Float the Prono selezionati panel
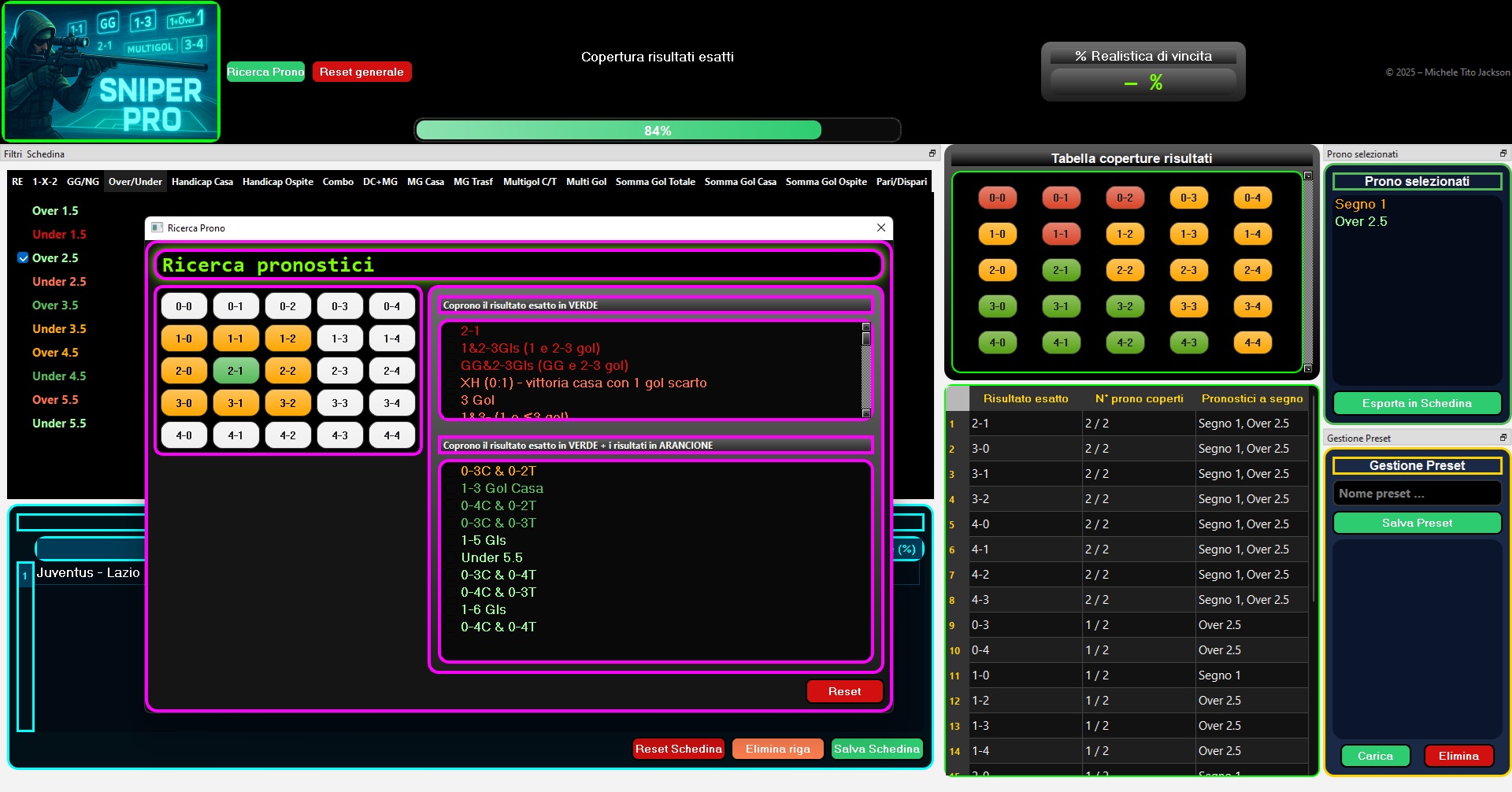The width and height of the screenshot is (1512, 792). [x=1503, y=154]
